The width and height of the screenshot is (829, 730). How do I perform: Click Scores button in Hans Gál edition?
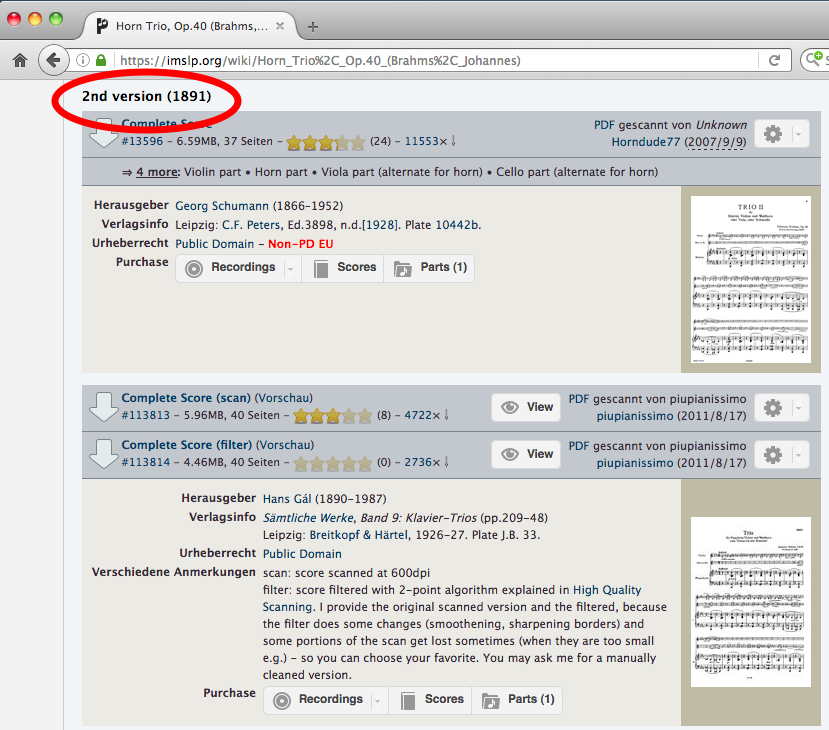434,699
